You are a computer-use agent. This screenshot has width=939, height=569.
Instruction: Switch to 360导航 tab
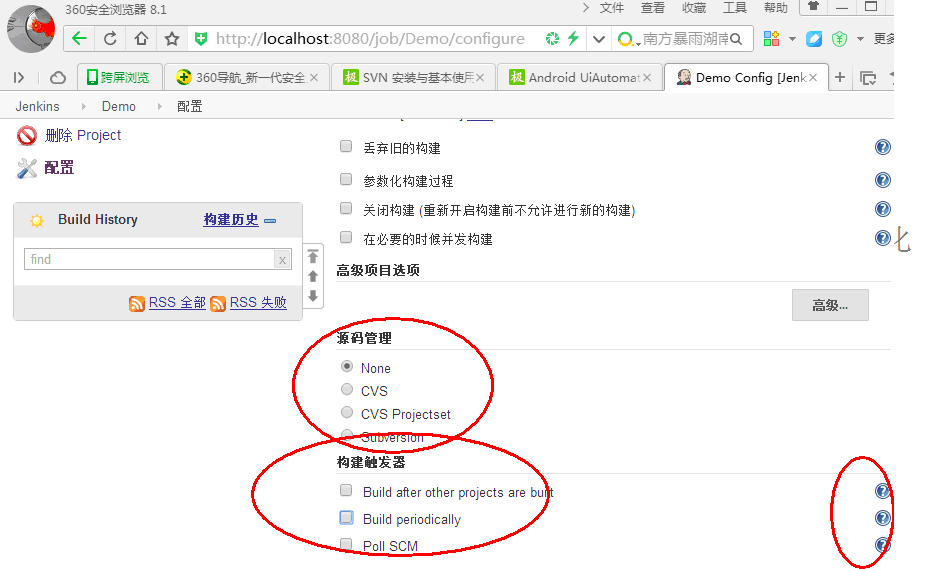point(247,77)
